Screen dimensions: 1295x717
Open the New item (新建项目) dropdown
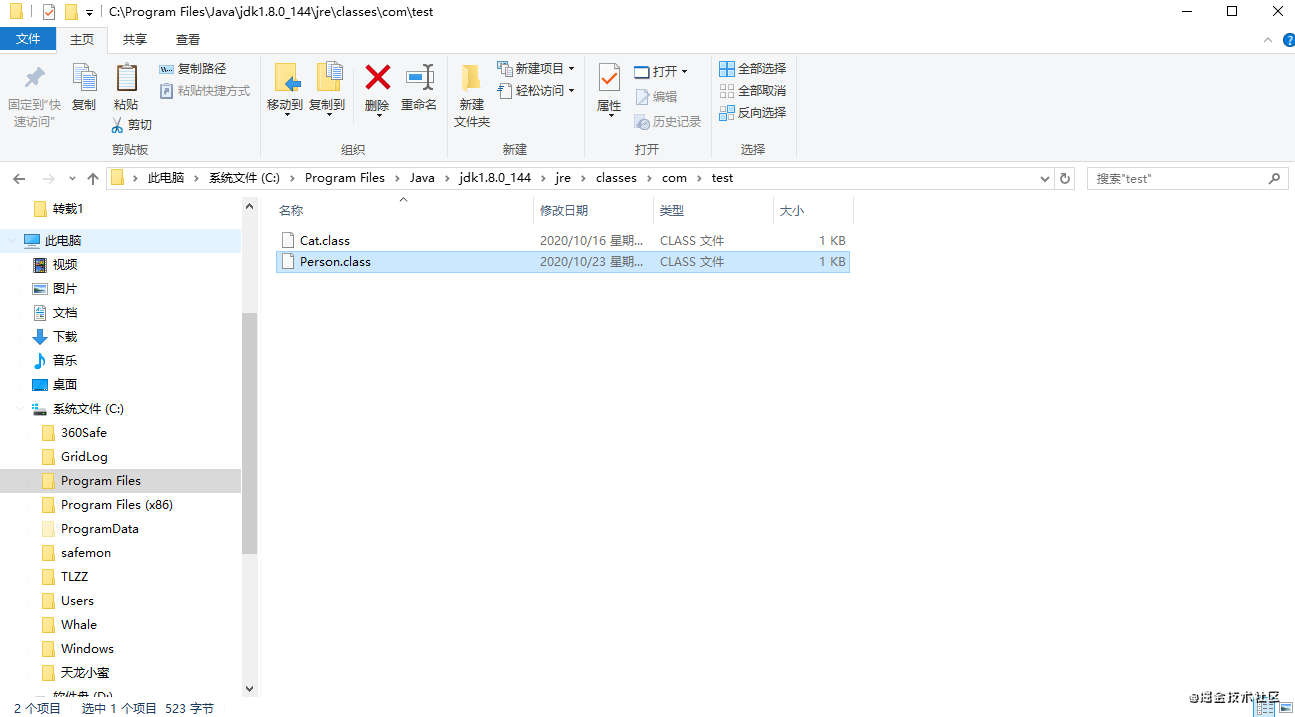tap(536, 69)
